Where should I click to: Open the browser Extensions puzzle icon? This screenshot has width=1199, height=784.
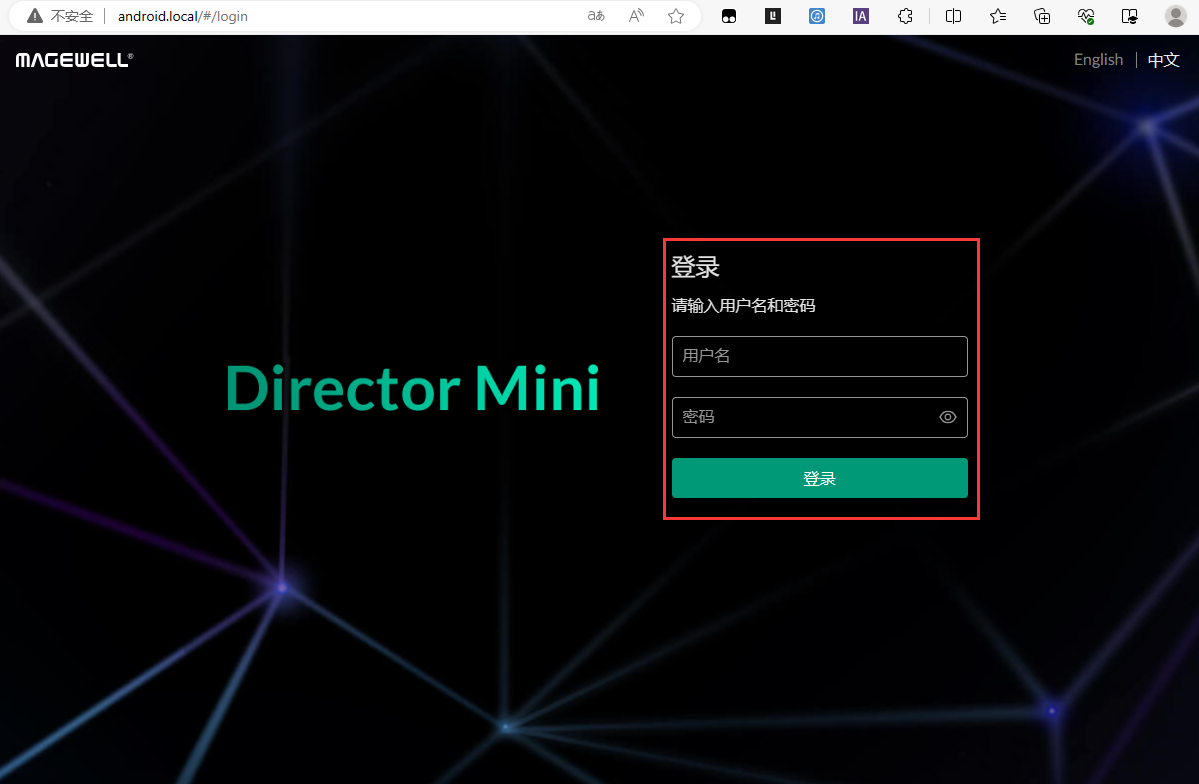tap(905, 16)
